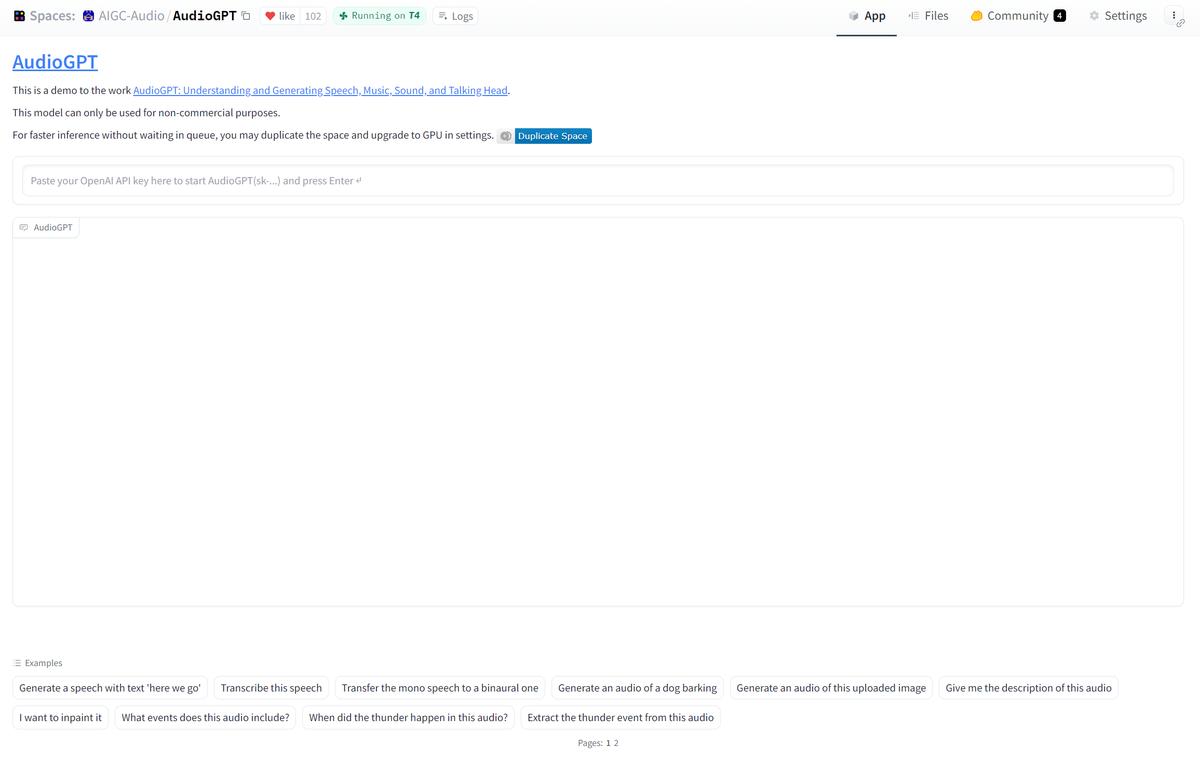Click the Community discussions count badge 4
Image resolution: width=1200 pixels, height=759 pixels.
click(1059, 16)
